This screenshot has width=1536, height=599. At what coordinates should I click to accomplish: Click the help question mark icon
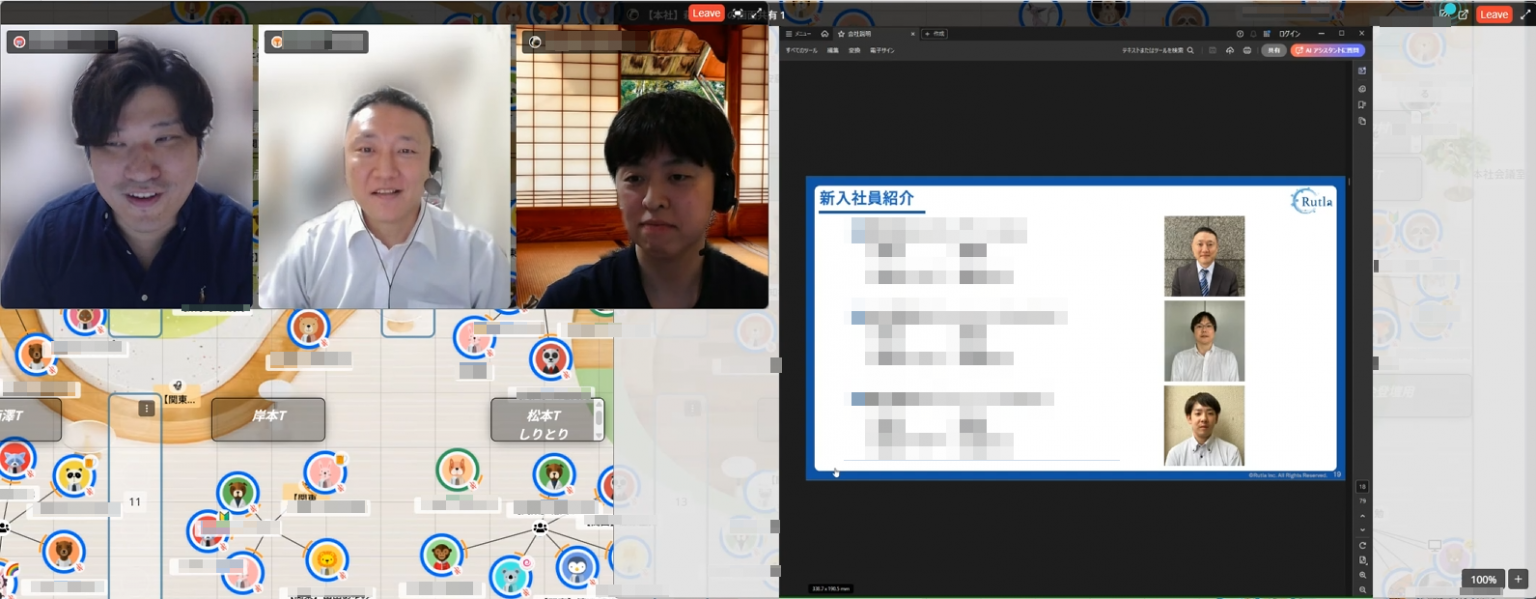click(x=1239, y=34)
